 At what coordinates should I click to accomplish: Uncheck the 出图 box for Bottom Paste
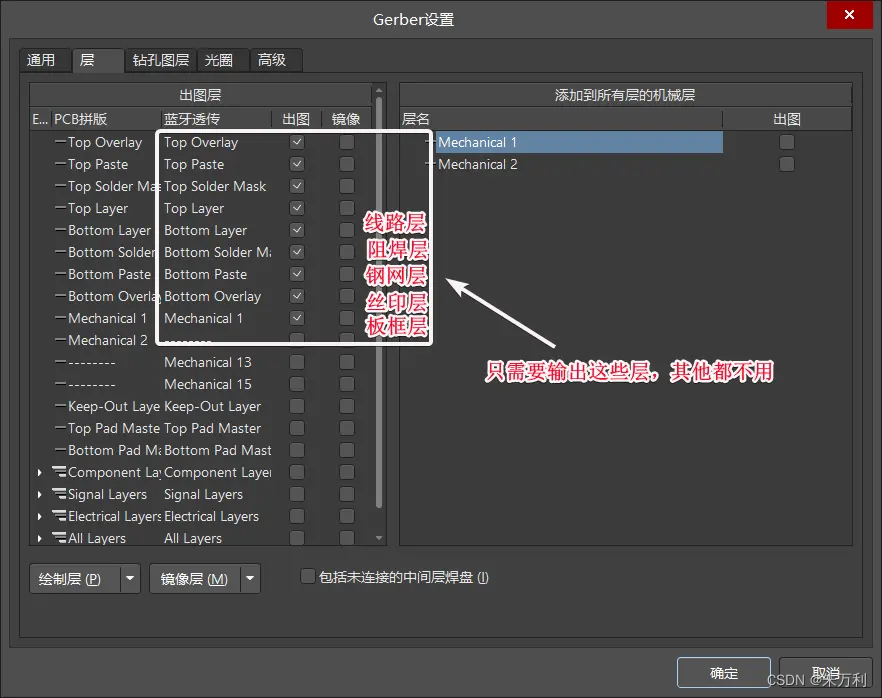click(295, 274)
